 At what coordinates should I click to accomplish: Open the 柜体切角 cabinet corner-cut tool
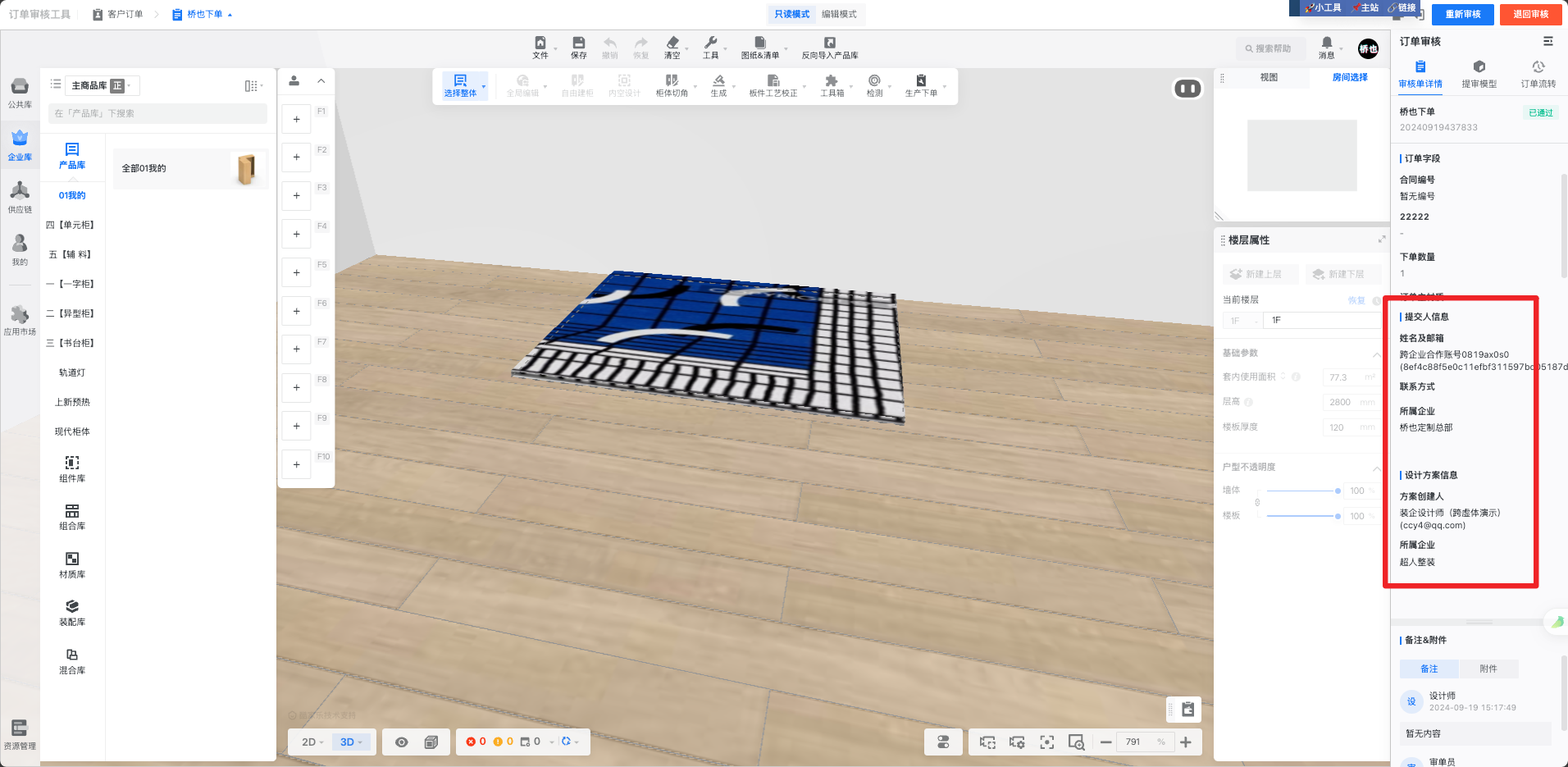click(x=672, y=85)
